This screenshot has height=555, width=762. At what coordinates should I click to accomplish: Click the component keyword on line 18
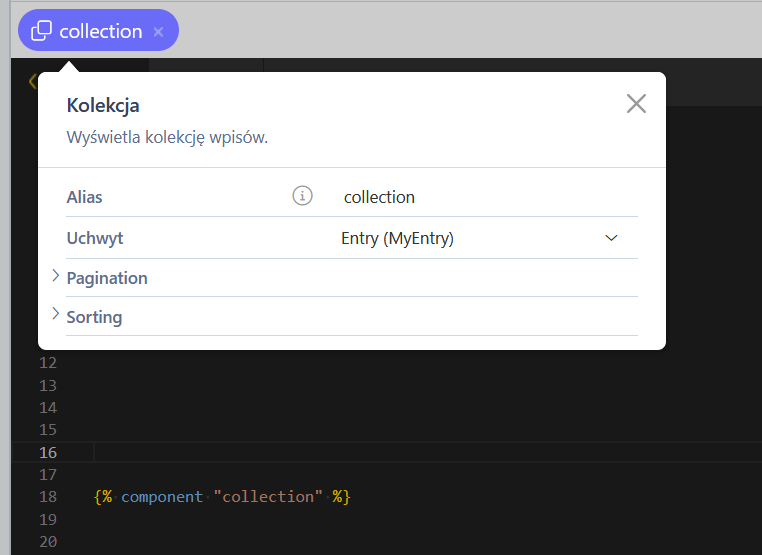point(161,497)
